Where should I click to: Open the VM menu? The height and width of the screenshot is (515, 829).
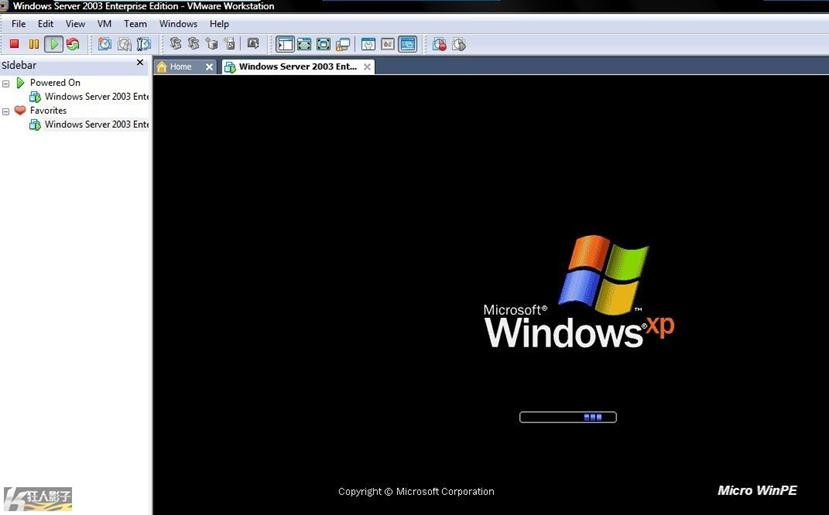point(104,24)
